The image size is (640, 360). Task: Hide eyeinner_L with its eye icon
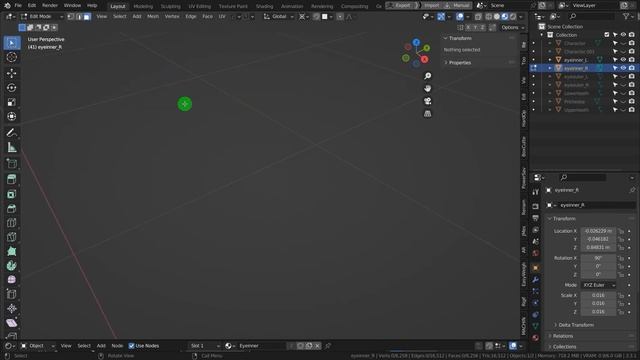click(623, 60)
